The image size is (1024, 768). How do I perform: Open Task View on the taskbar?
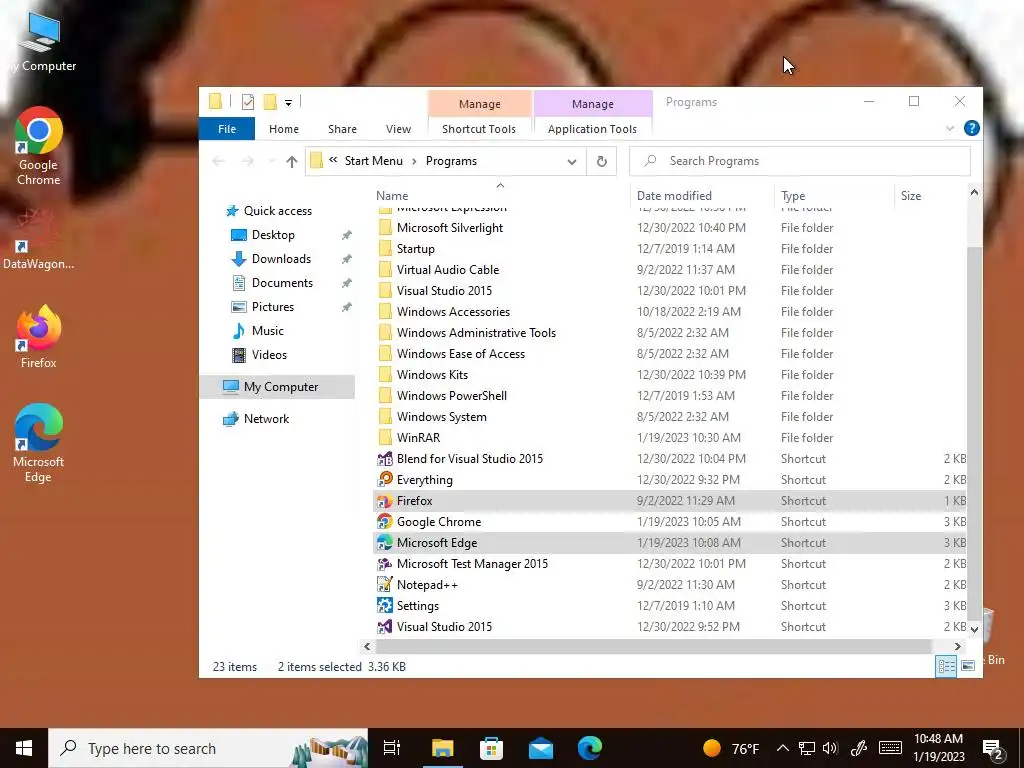pos(392,748)
